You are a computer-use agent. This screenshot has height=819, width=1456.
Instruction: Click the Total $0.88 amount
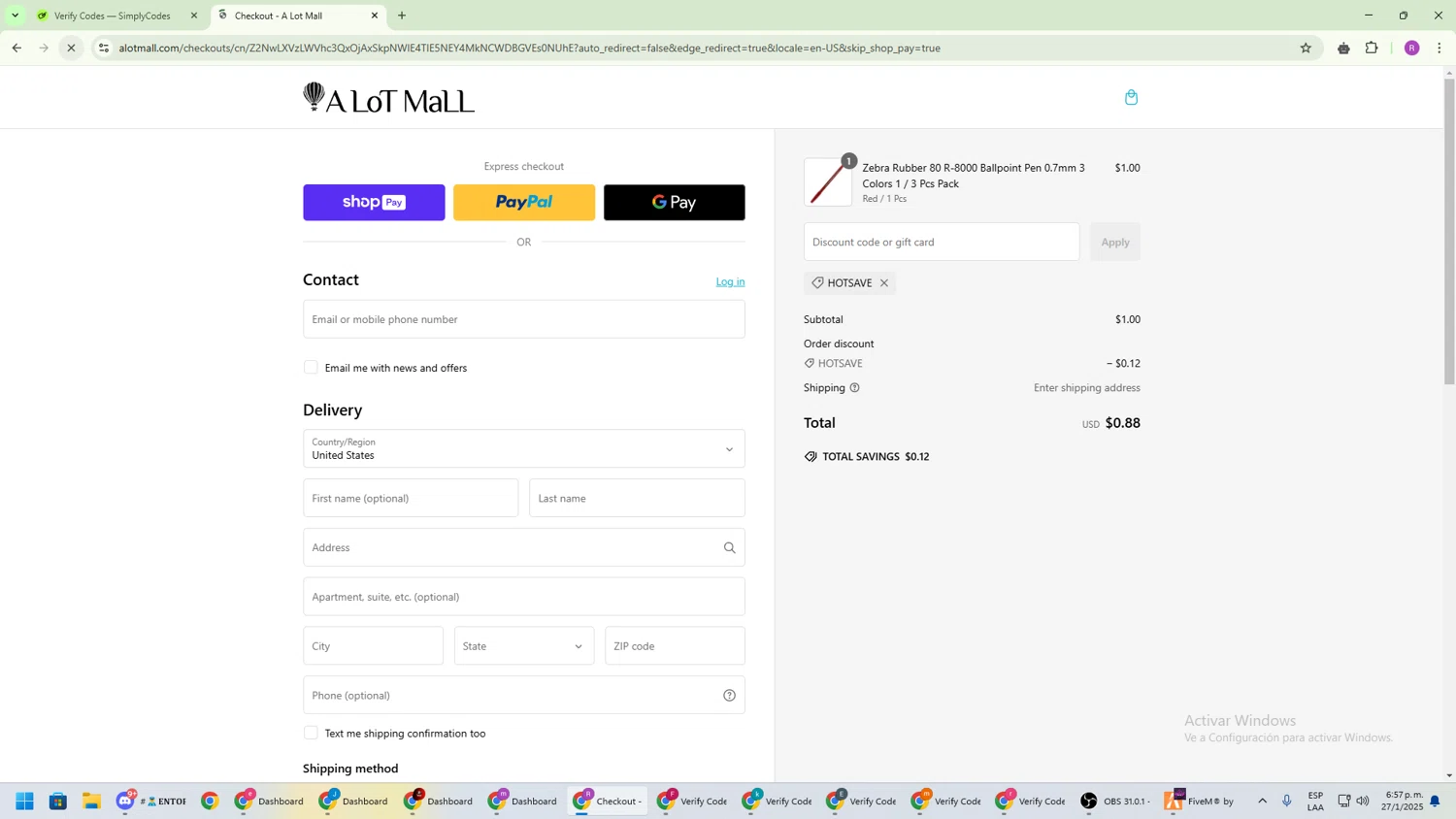tap(1122, 423)
